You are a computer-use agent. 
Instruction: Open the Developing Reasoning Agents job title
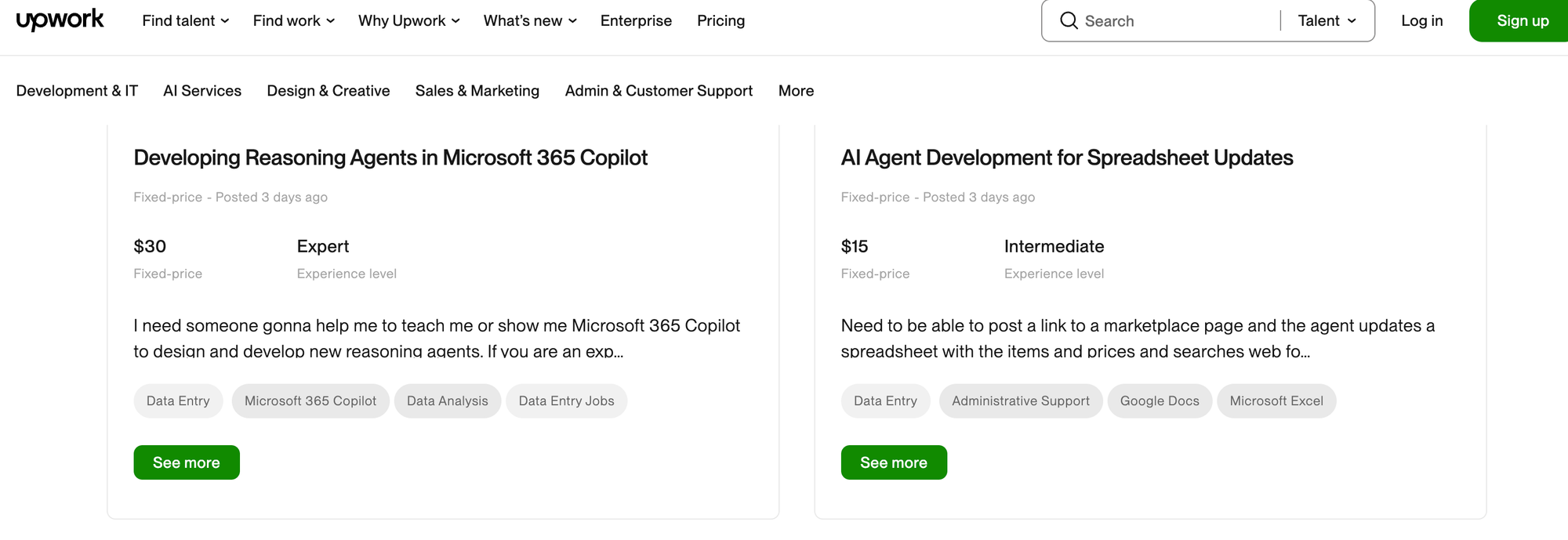click(x=390, y=158)
